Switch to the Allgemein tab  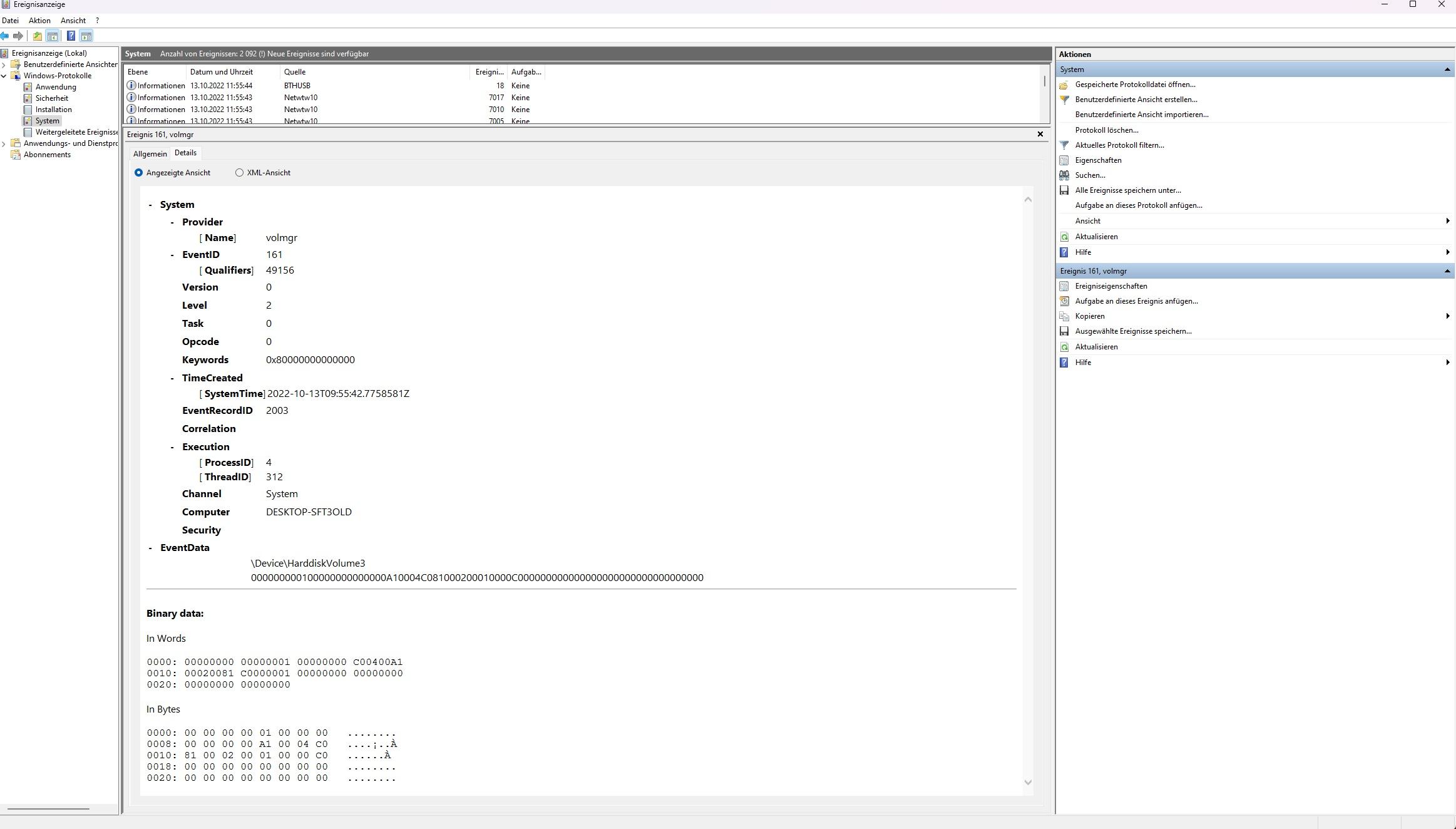(x=150, y=154)
